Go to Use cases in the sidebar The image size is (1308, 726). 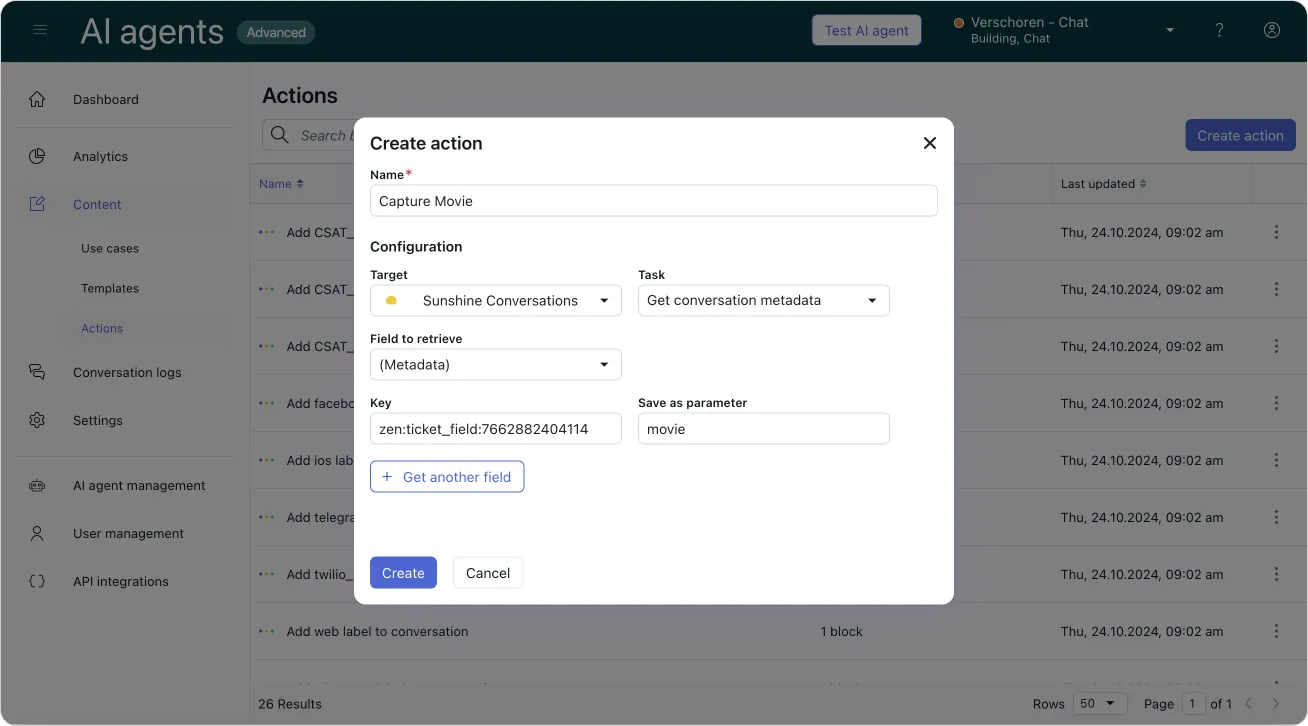coord(110,248)
